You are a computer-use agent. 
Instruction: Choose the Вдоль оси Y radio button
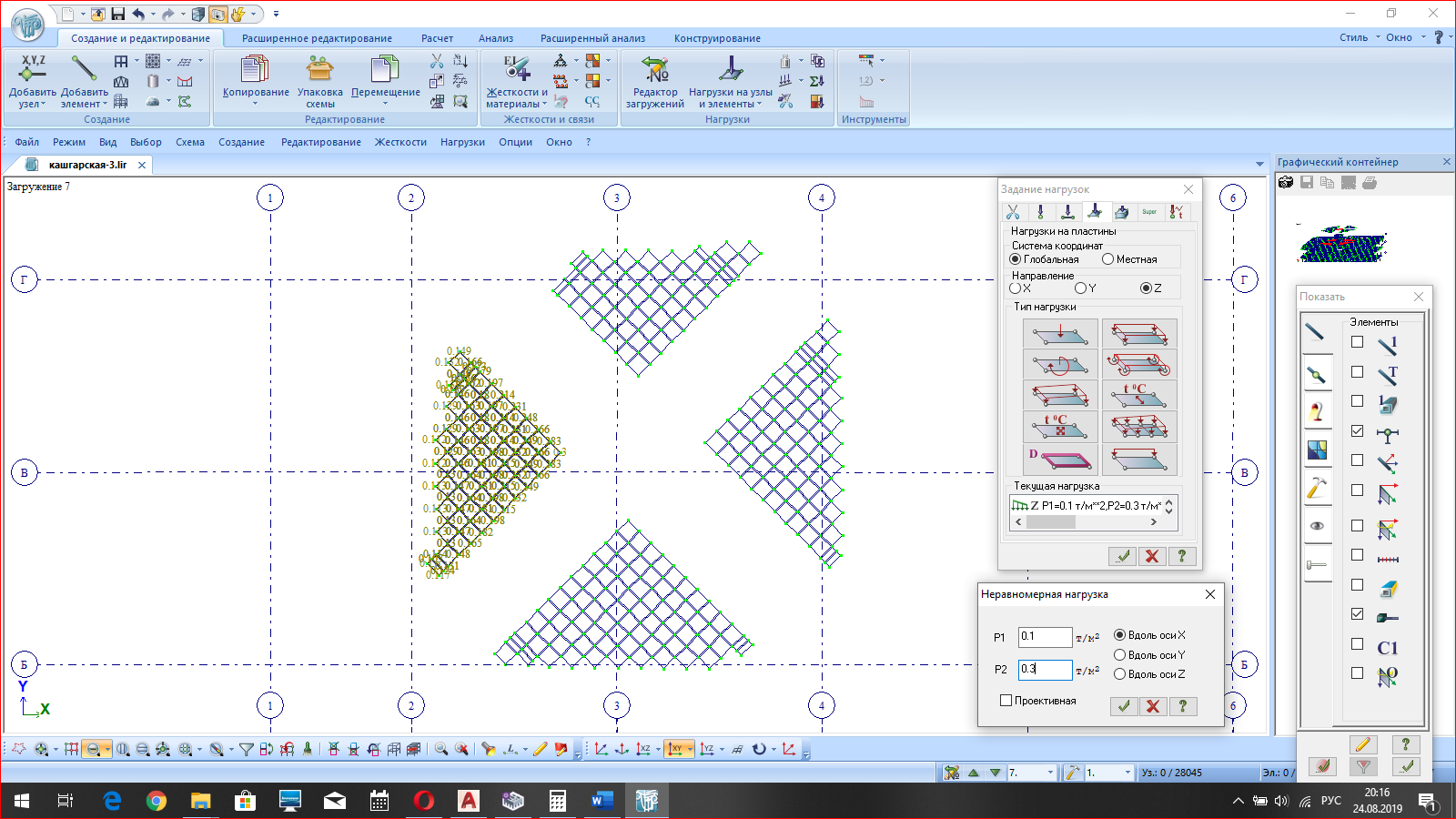(1120, 655)
